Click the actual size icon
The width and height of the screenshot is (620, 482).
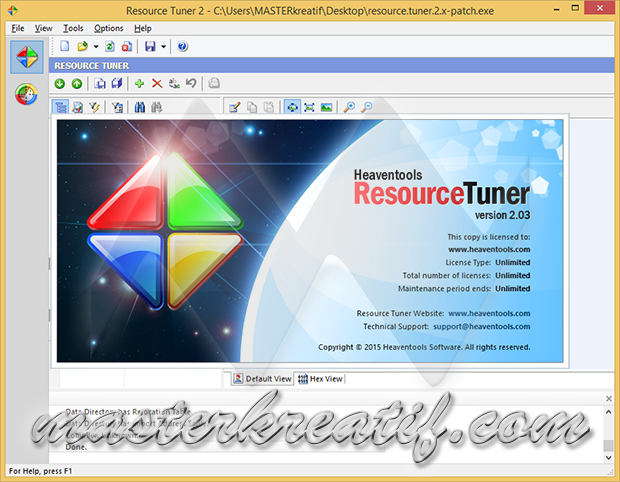pos(309,107)
